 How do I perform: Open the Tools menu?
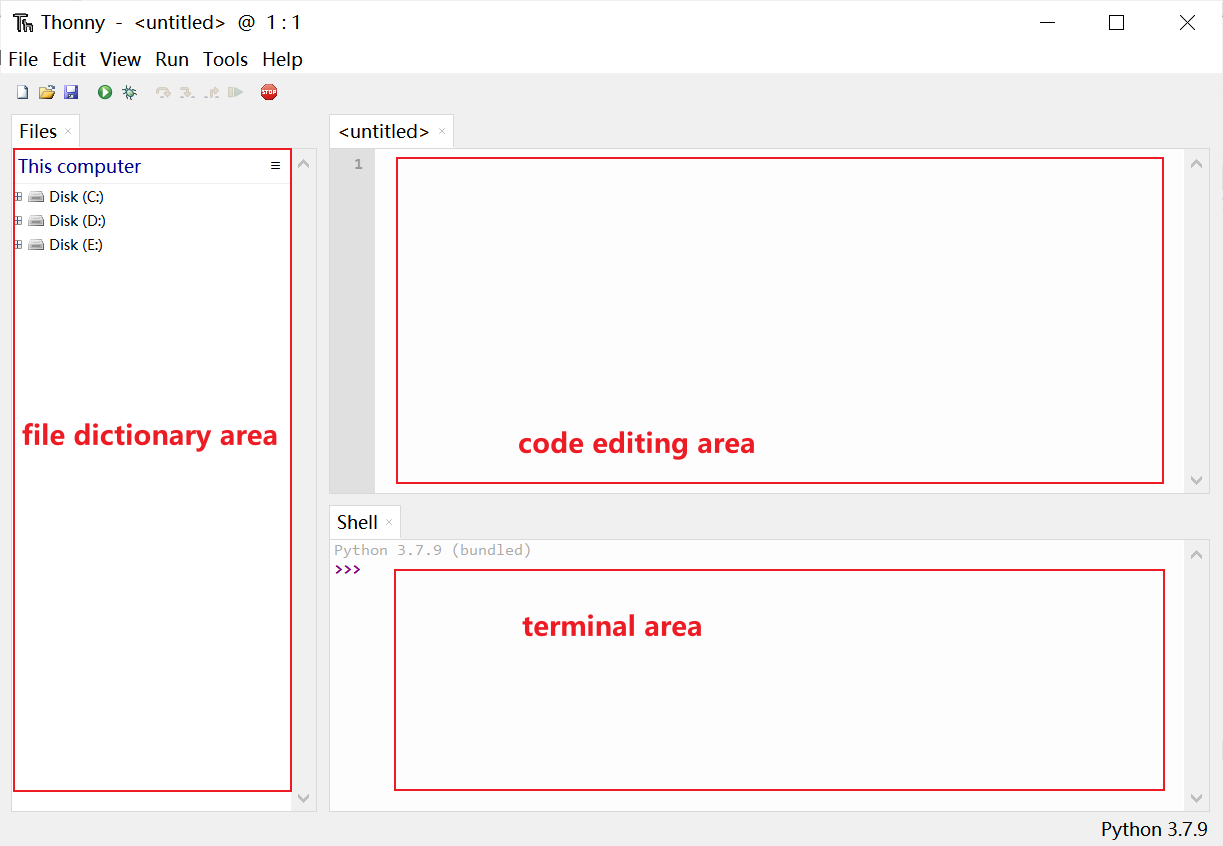click(225, 59)
